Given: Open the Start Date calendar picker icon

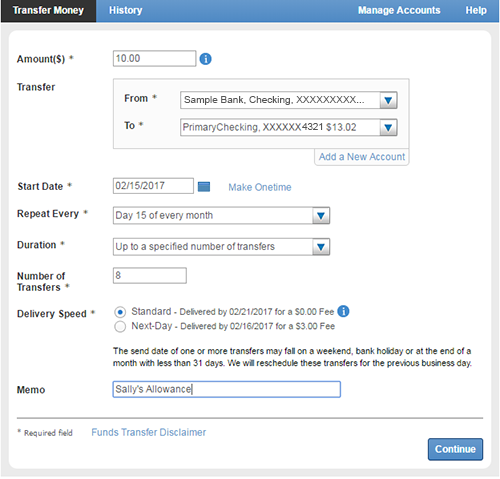Looking at the screenshot, I should pyautogui.click(x=204, y=187).
